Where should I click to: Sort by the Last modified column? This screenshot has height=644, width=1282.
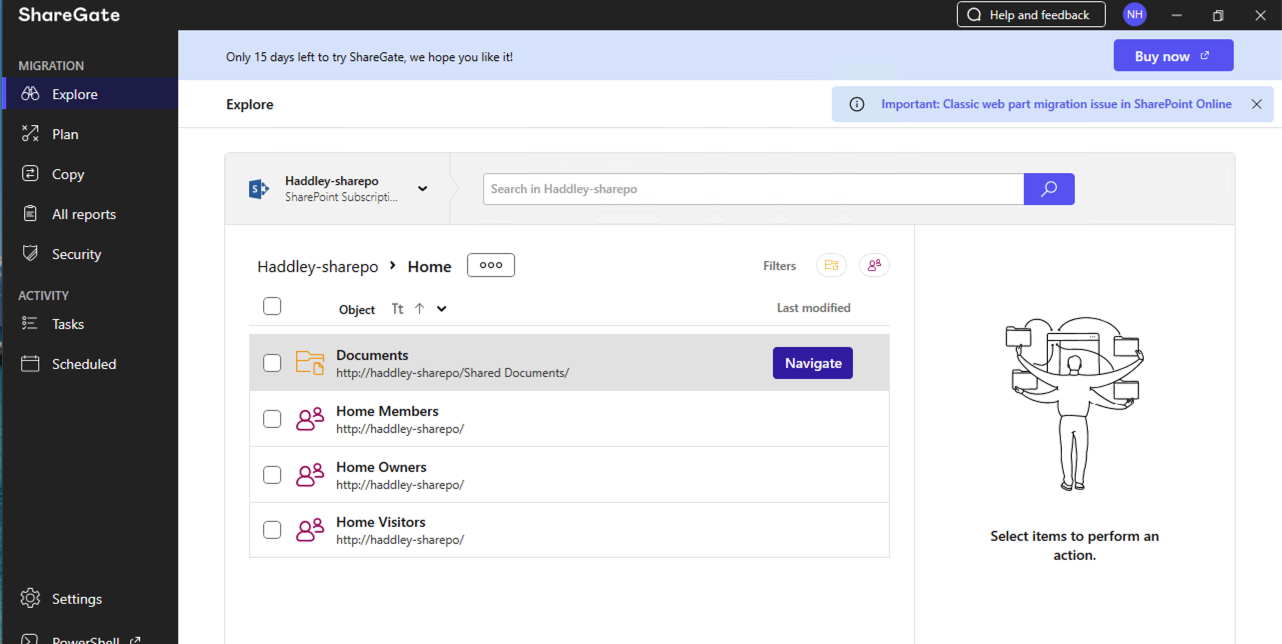pos(814,308)
